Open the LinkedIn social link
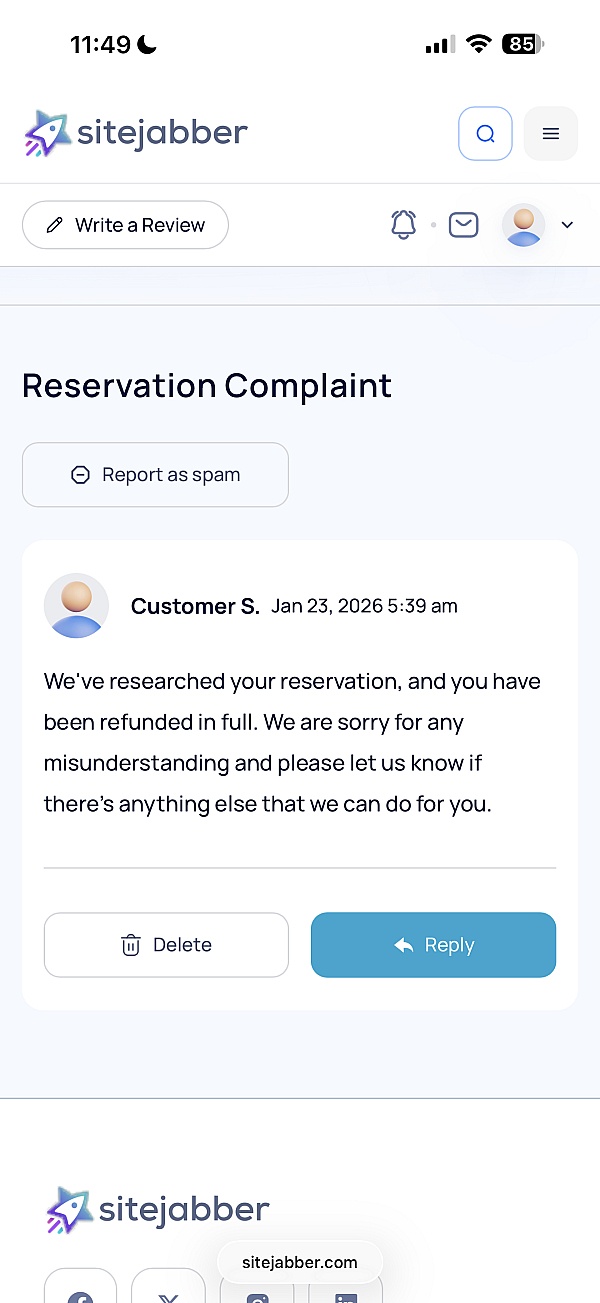 345,1292
